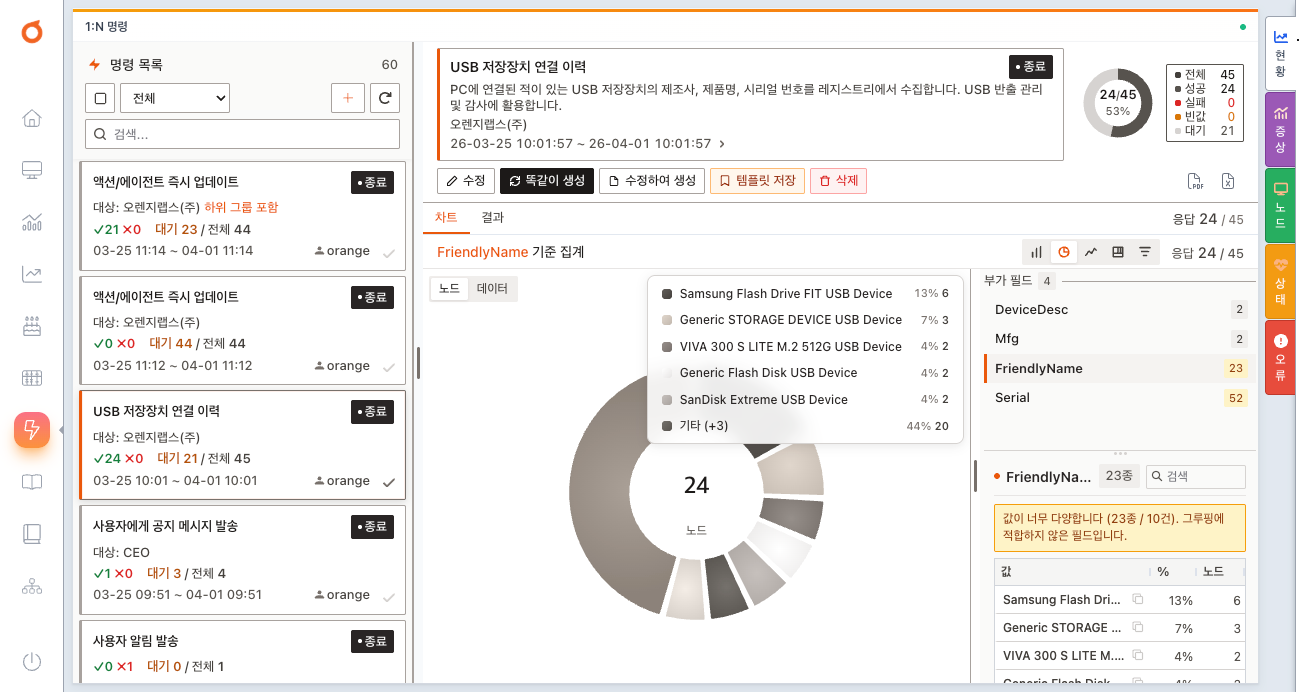
Task: Click the orange app logo
Action: [32, 33]
